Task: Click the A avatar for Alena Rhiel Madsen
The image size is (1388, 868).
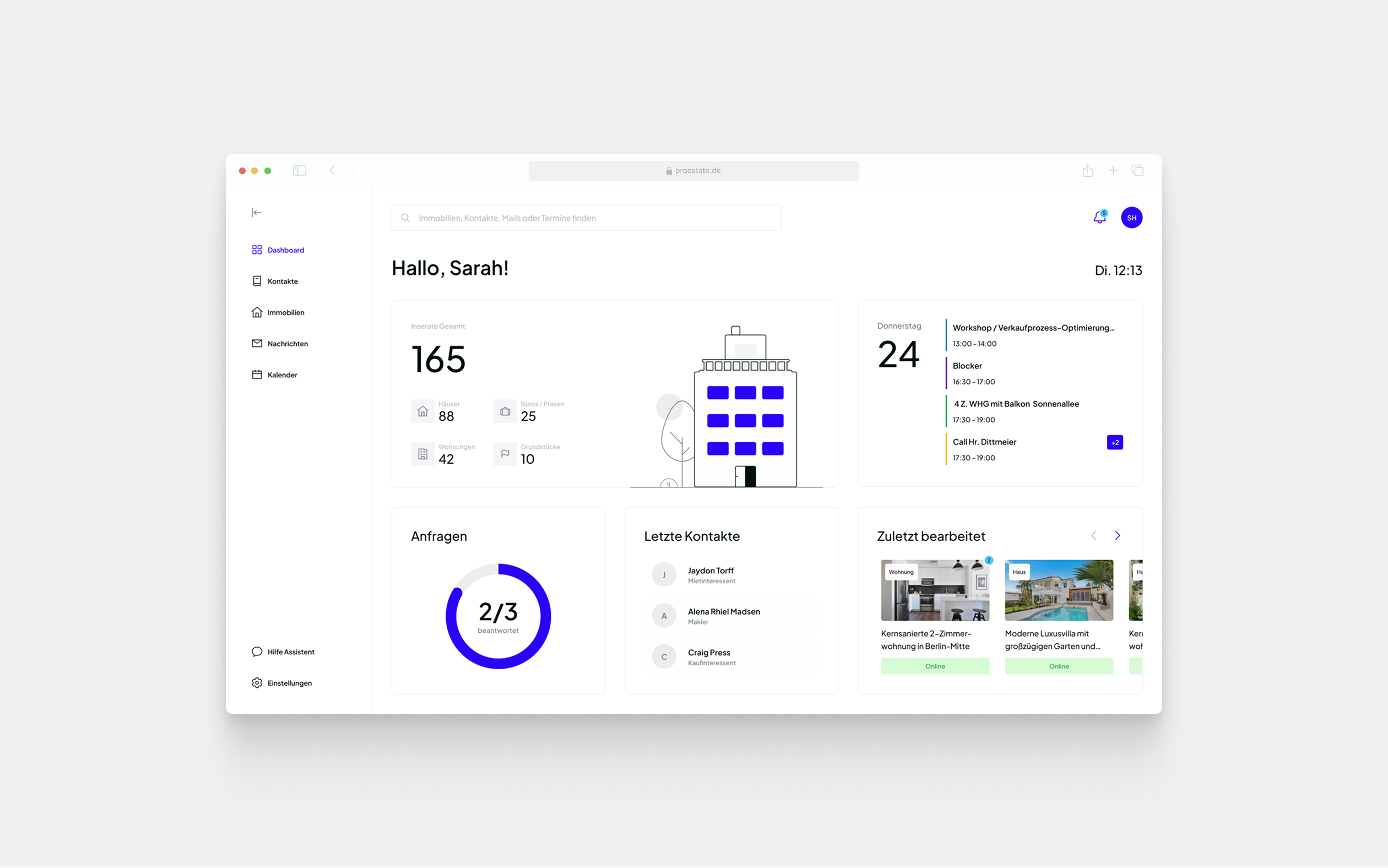Action: click(x=664, y=615)
